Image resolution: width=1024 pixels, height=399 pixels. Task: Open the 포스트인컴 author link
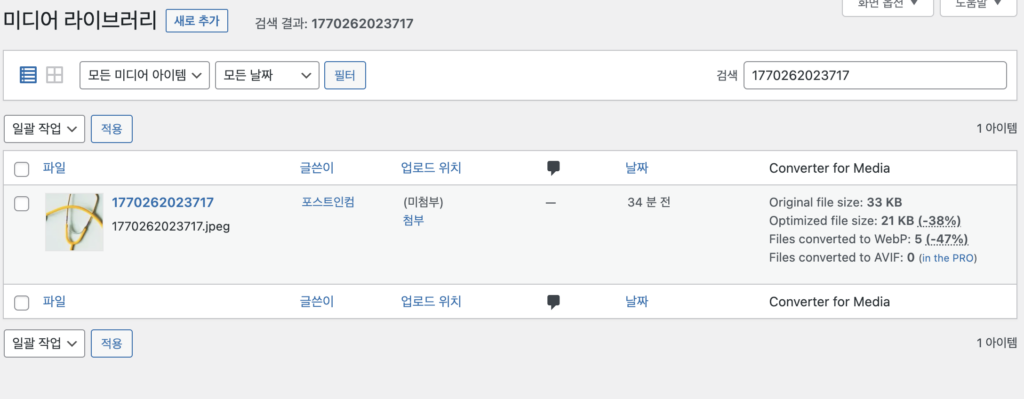pyautogui.click(x=328, y=202)
